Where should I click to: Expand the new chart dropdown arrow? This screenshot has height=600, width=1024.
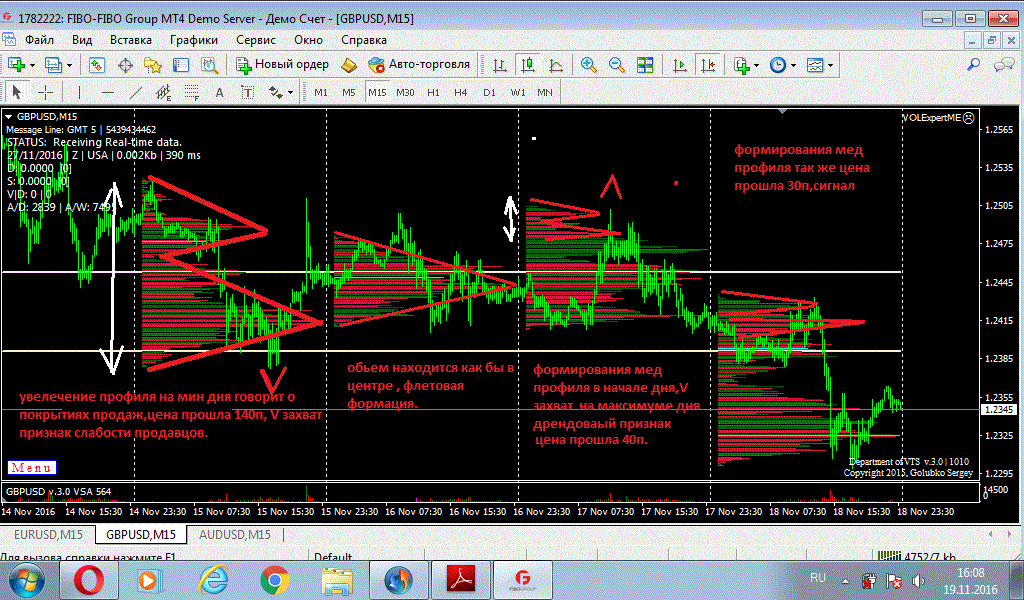click(33, 65)
